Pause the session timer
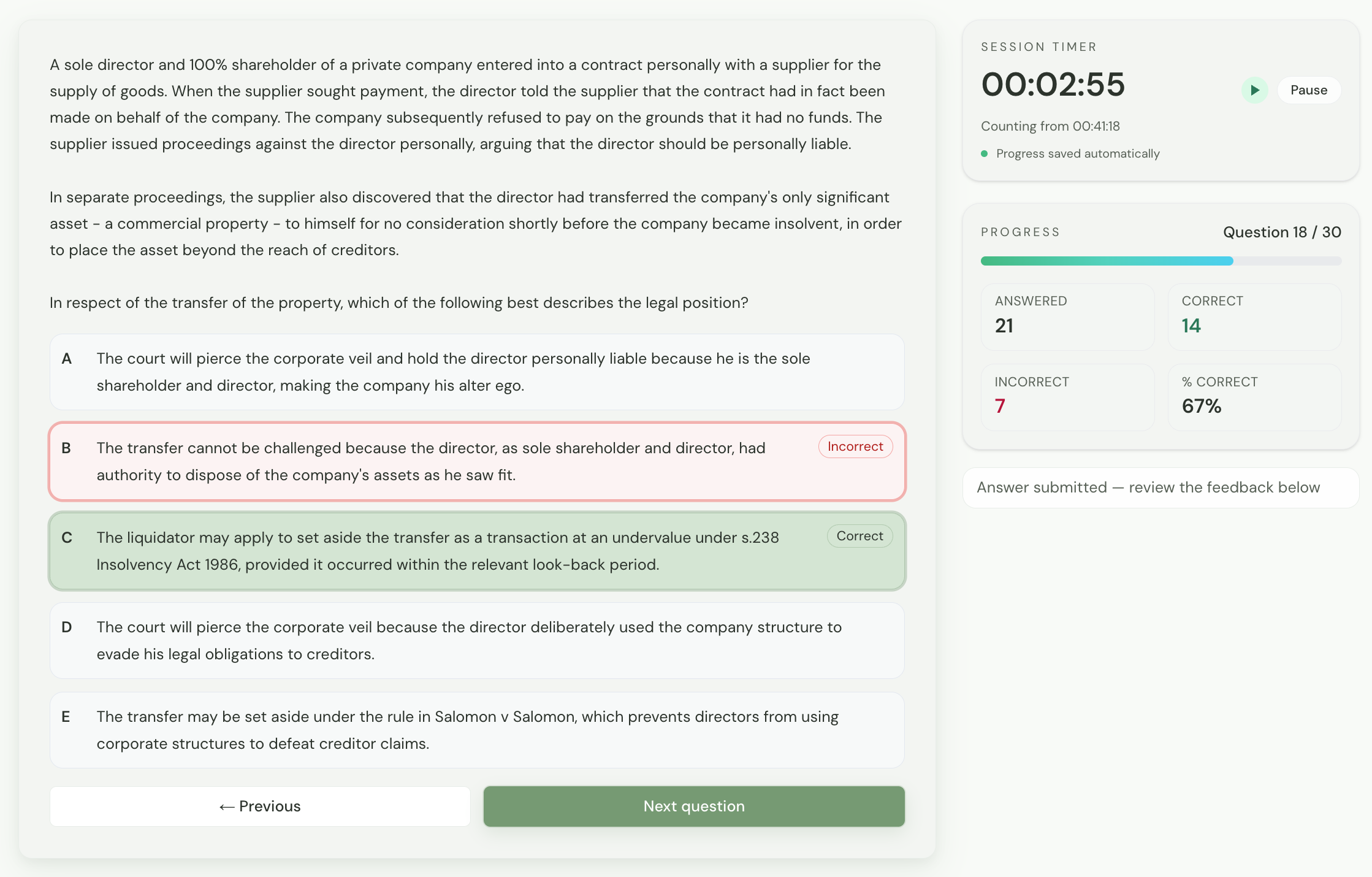Image resolution: width=1372 pixels, height=877 pixels. (x=1308, y=90)
